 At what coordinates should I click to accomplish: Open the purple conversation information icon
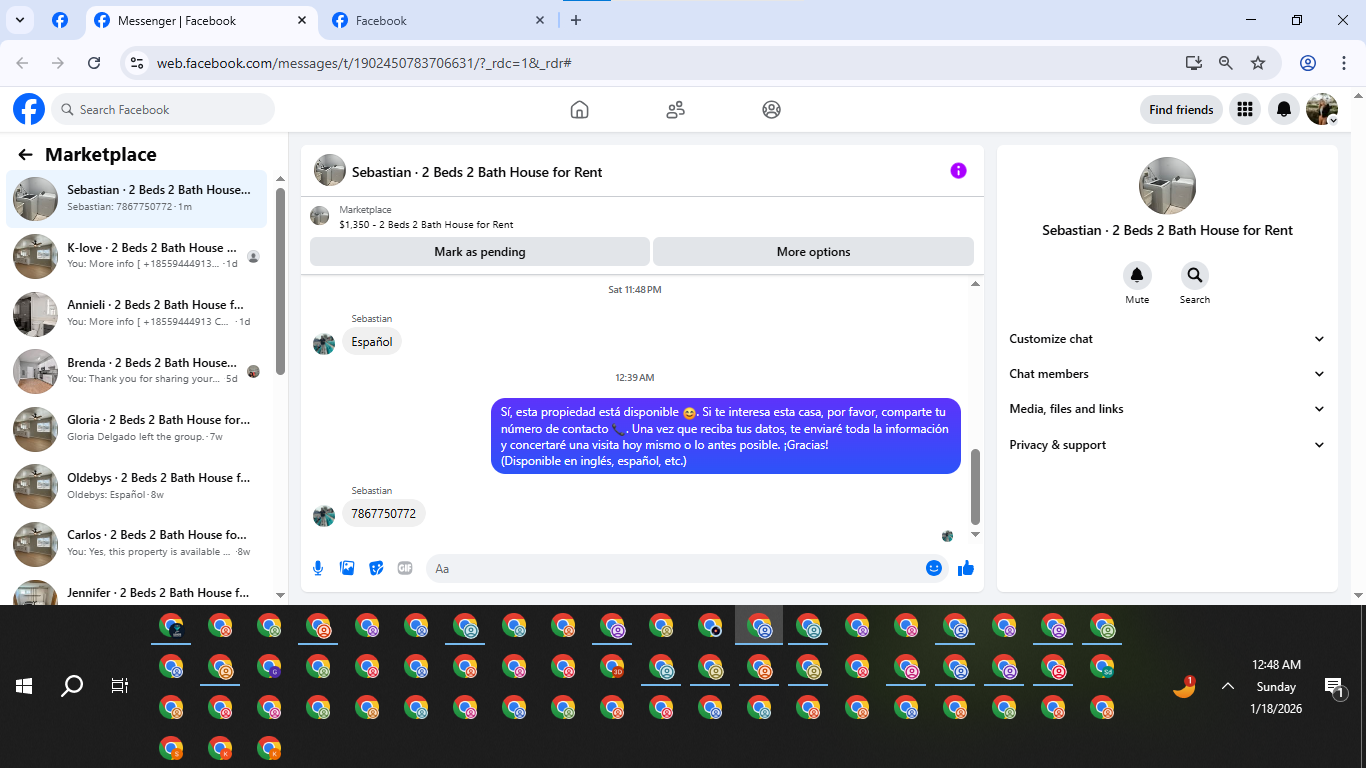pyautogui.click(x=958, y=171)
